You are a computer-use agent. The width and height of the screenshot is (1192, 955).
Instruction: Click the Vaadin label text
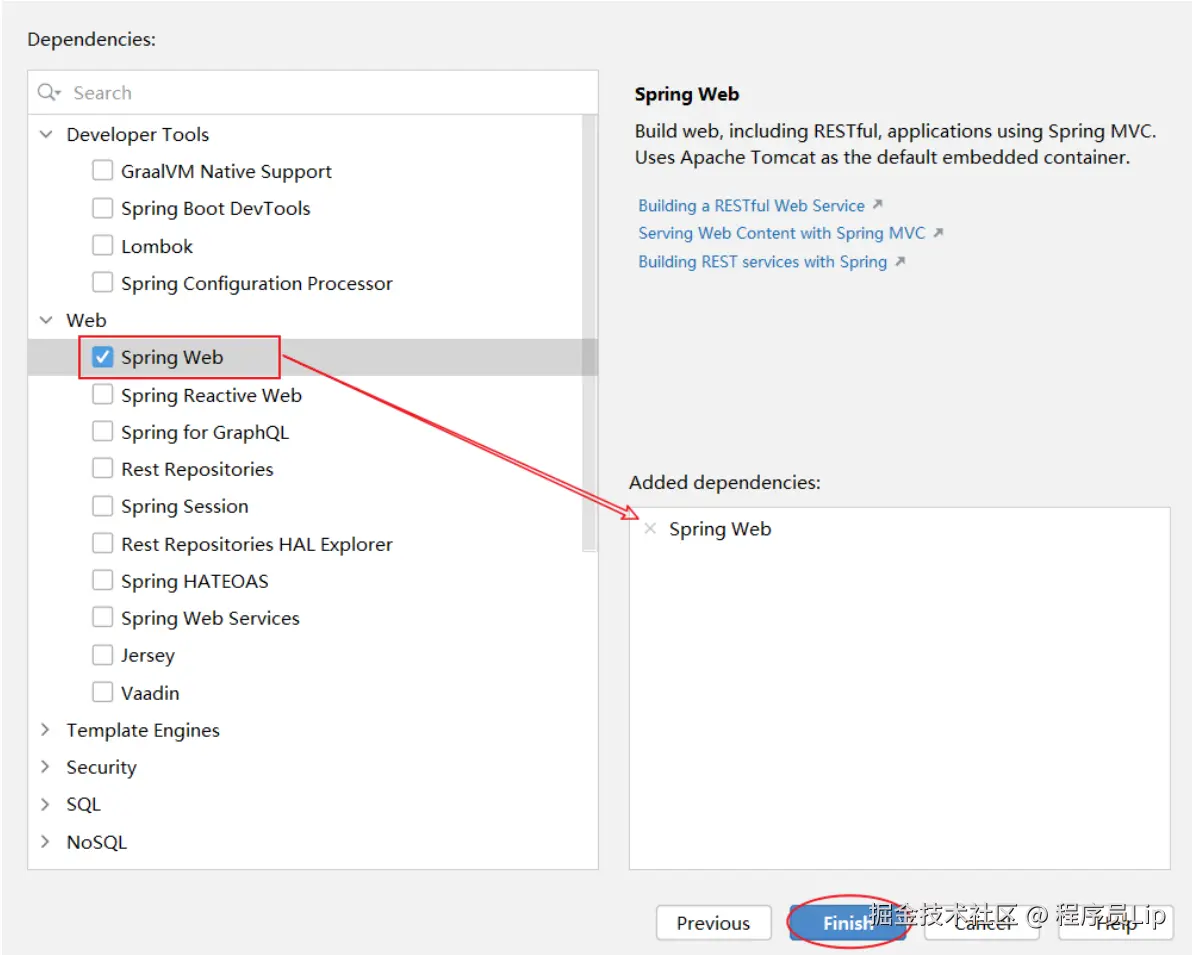pyautogui.click(x=150, y=693)
